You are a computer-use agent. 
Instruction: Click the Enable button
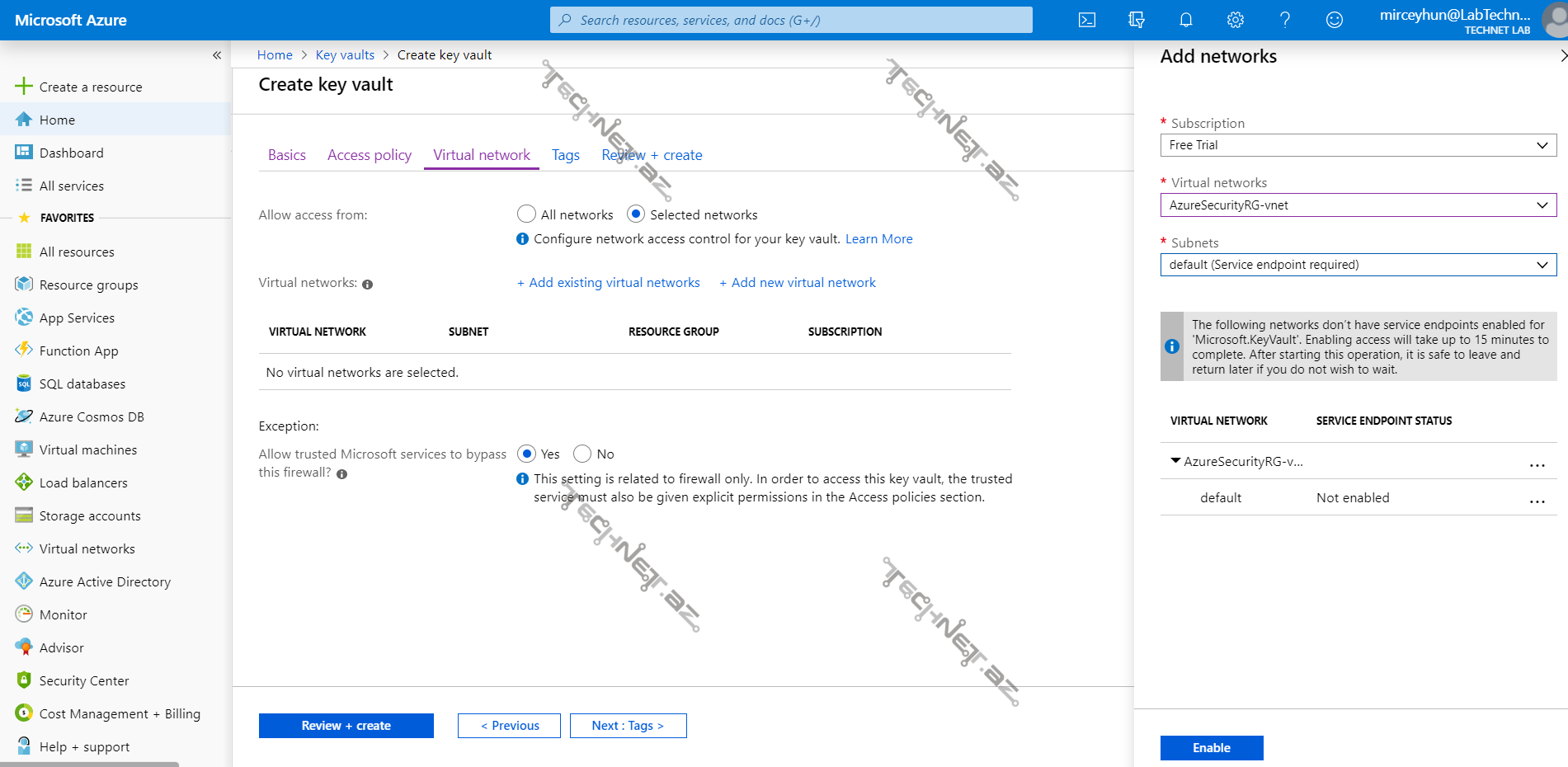[x=1211, y=748]
